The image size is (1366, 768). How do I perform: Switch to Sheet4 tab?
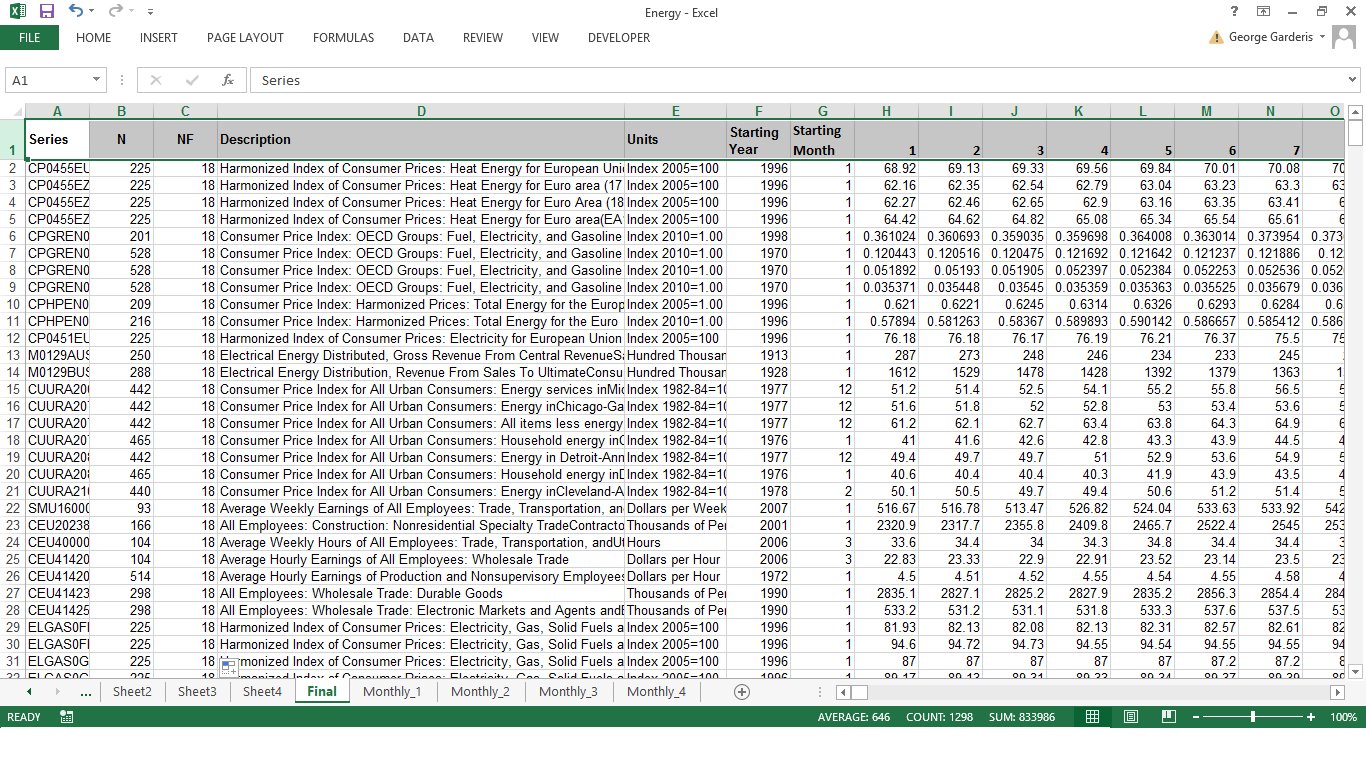click(262, 692)
